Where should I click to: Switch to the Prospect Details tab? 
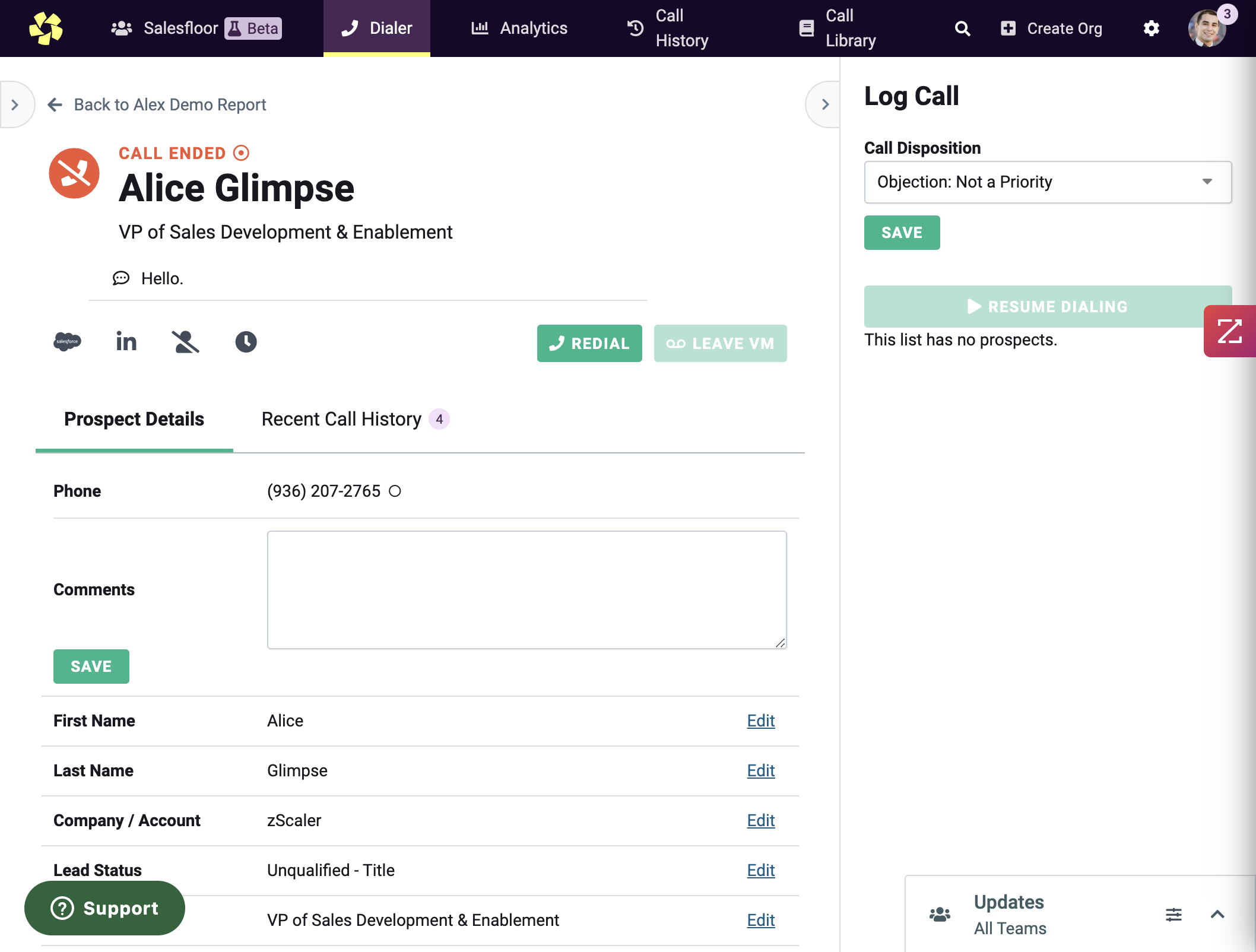click(x=134, y=419)
